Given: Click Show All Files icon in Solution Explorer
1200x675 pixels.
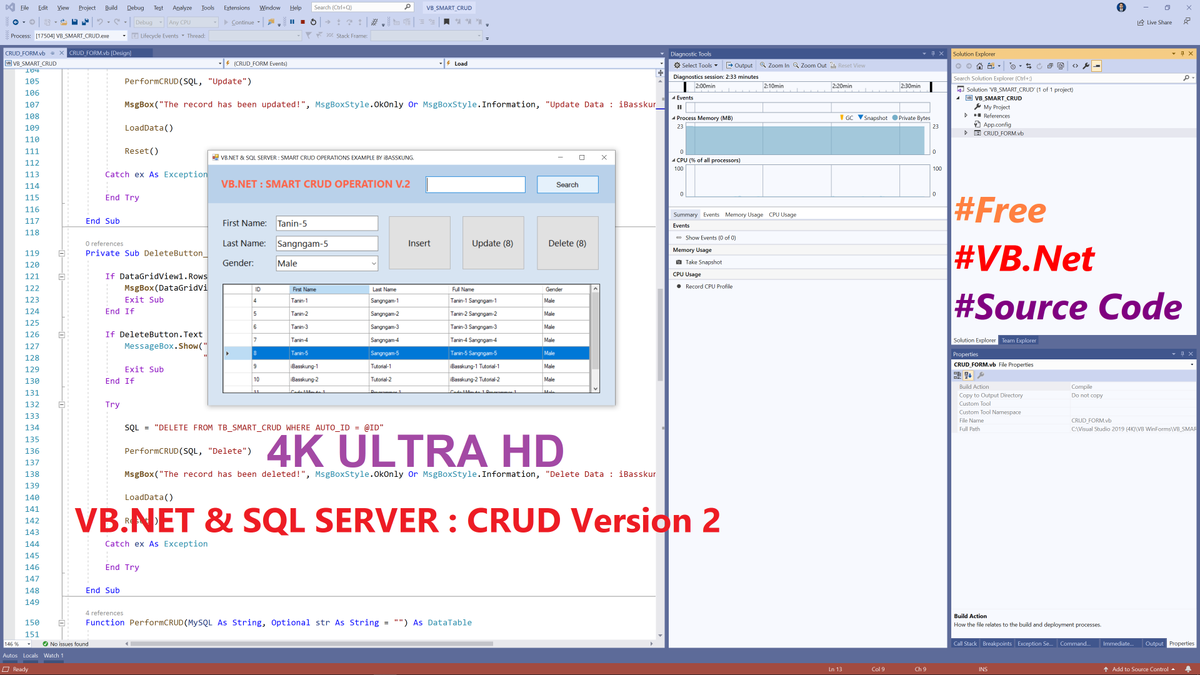Looking at the screenshot, I should [x=1060, y=66].
